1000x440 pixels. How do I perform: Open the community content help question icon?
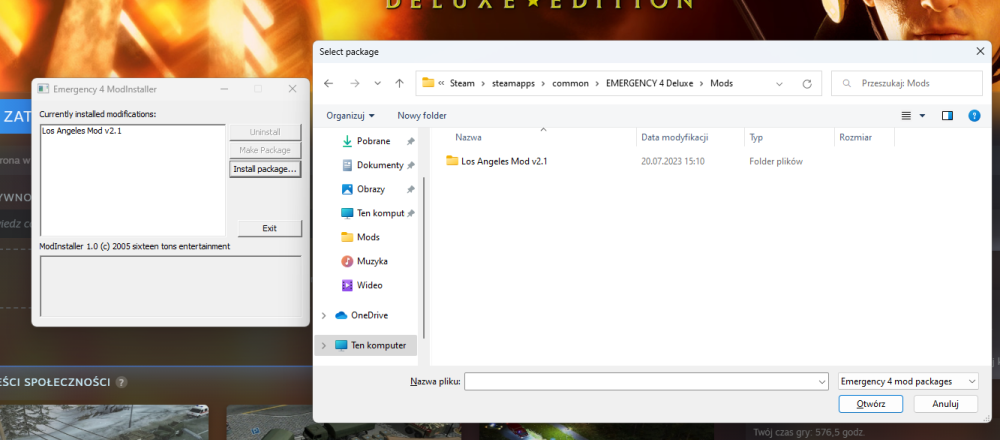point(121,382)
